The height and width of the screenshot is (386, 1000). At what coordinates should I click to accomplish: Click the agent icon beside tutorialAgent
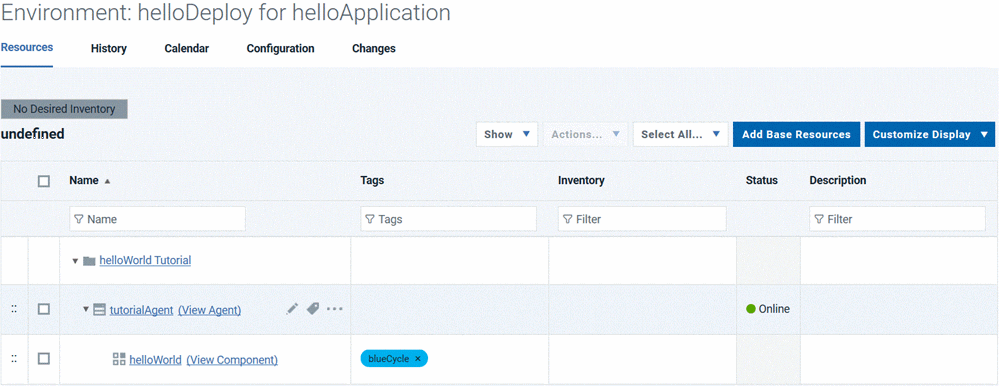click(99, 310)
